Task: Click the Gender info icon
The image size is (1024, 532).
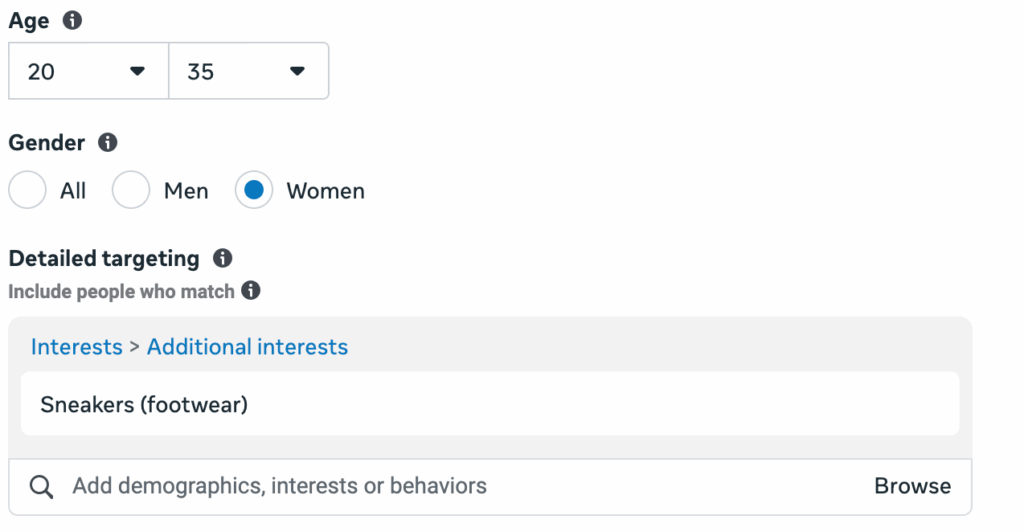Action: click(107, 143)
